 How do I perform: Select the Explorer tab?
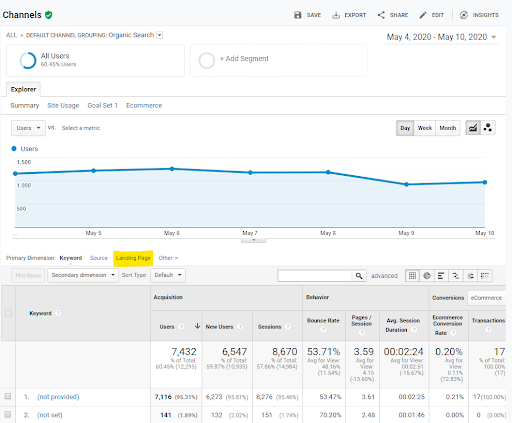pyautogui.click(x=23, y=89)
